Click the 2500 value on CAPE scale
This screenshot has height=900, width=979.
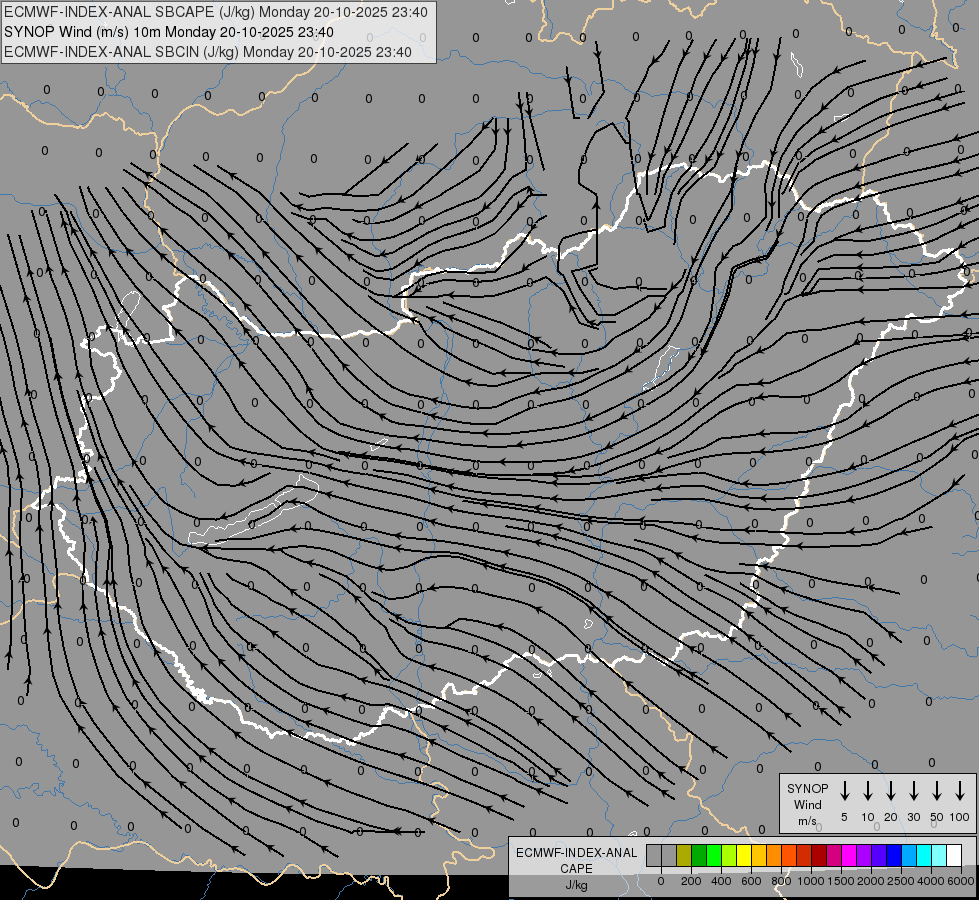(x=901, y=881)
